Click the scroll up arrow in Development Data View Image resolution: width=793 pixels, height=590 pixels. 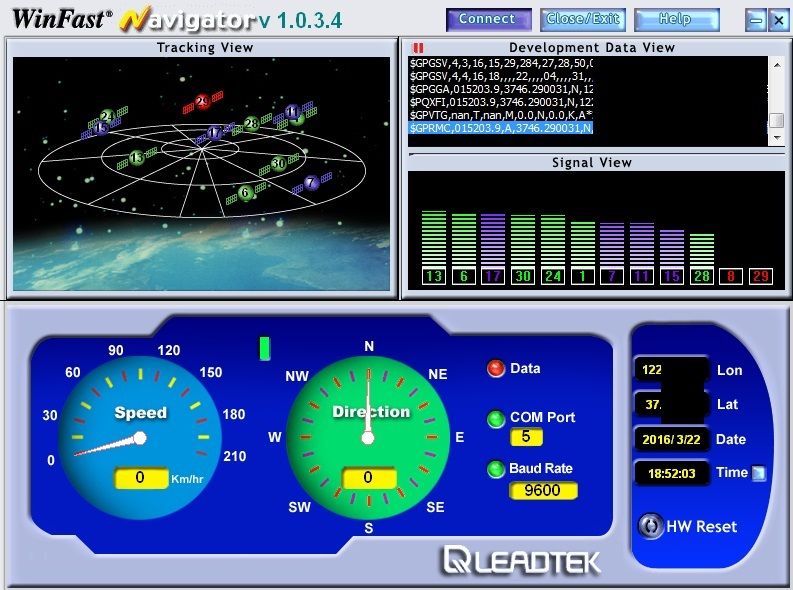tap(776, 64)
